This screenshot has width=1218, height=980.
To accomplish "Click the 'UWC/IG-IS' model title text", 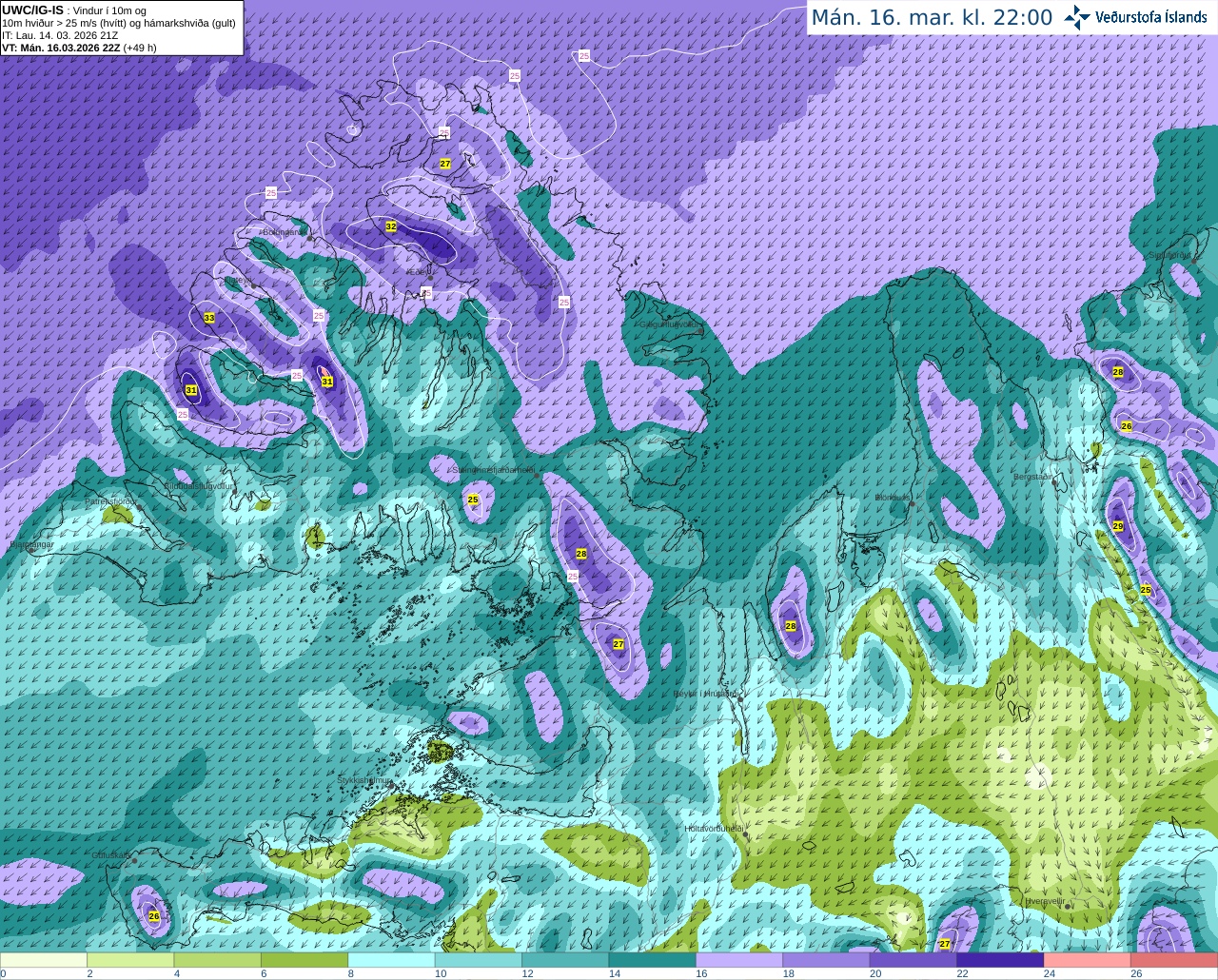I will click(33, 10).
